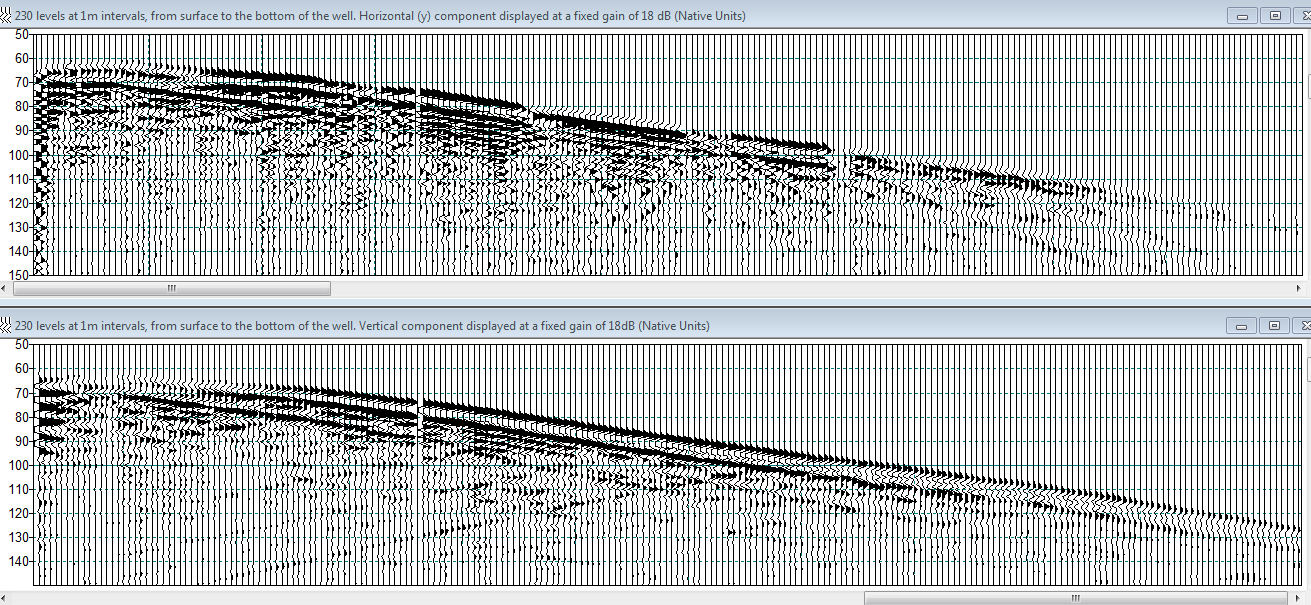1311x605 pixels.
Task: Select the Vertical component window title text
Action: 362,326
